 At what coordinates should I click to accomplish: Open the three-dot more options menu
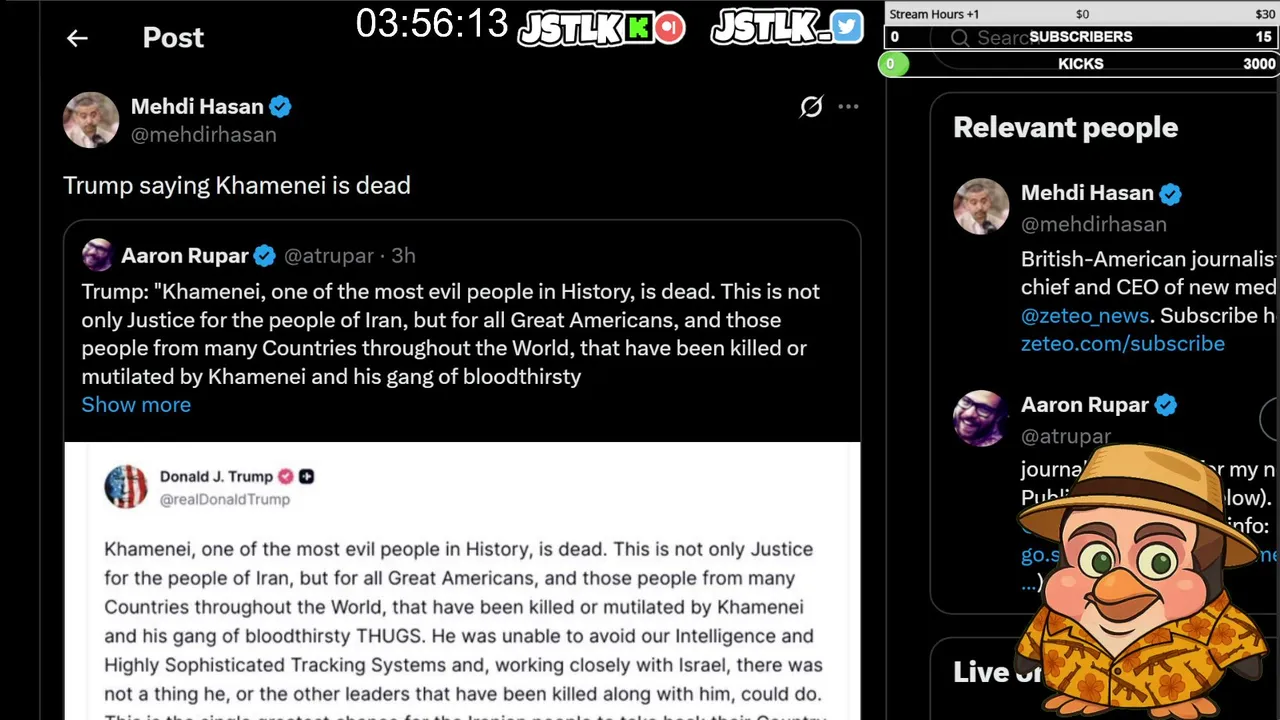(848, 106)
